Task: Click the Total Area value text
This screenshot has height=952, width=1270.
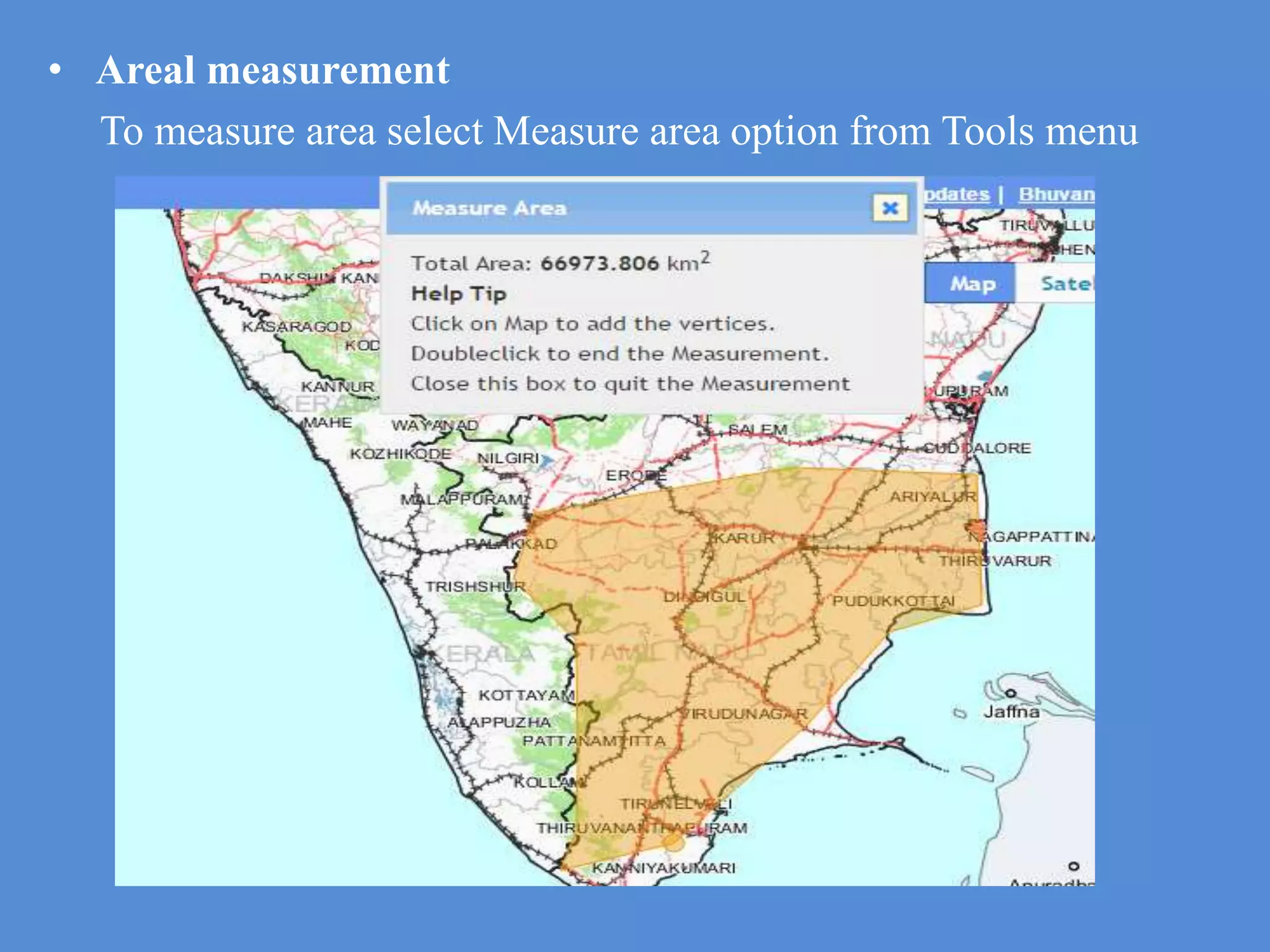Action: (x=599, y=263)
